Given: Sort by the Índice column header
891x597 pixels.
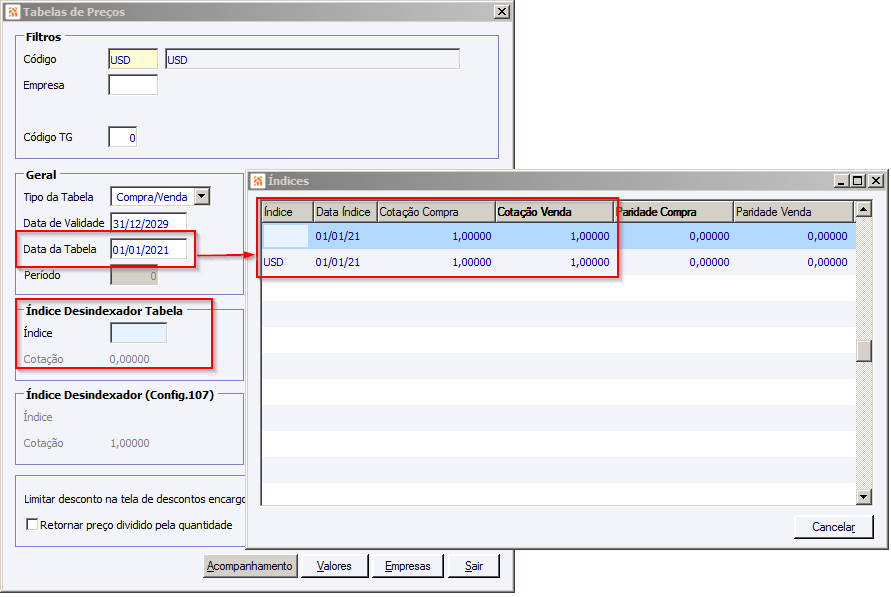Looking at the screenshot, I should (288, 212).
